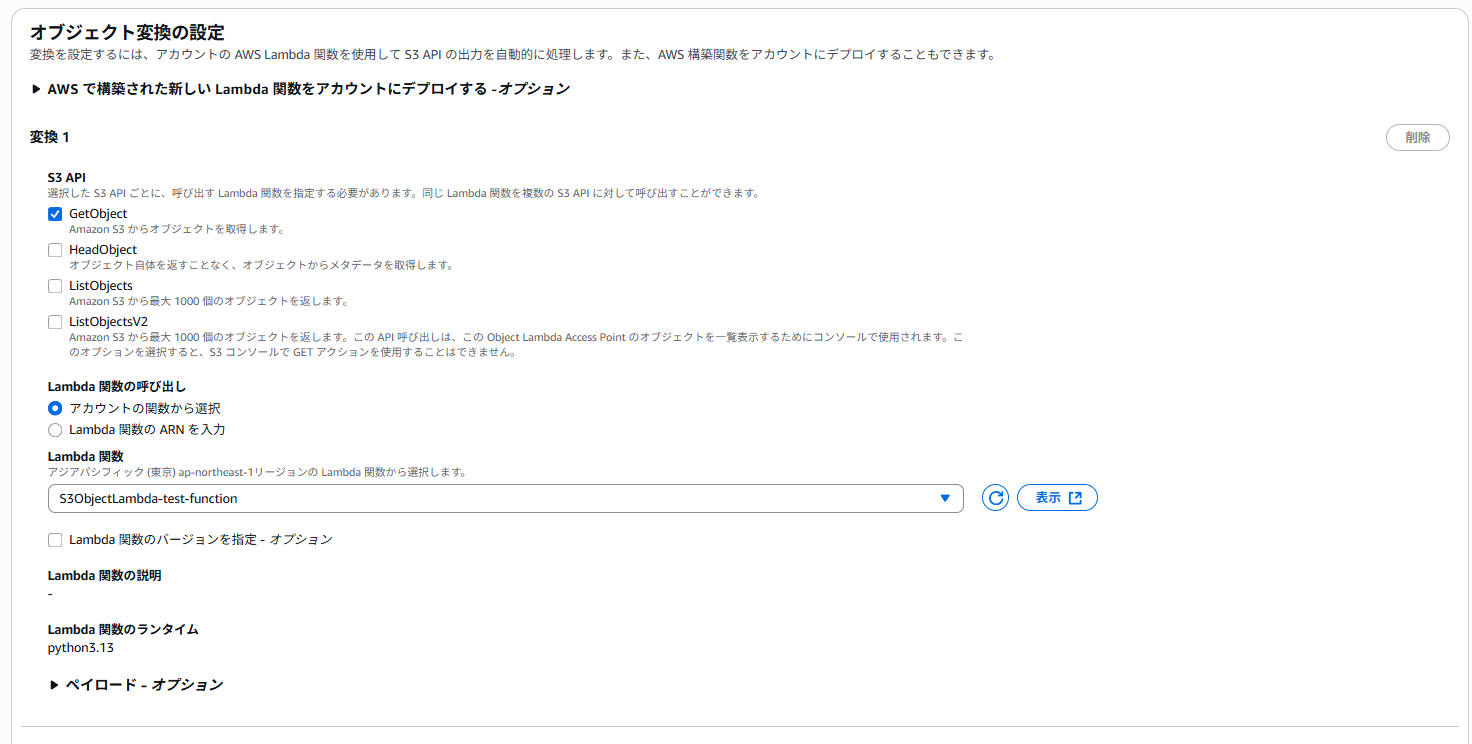Click 'Amazon S3 からオブジェクトを取得します' description

[x=177, y=229]
